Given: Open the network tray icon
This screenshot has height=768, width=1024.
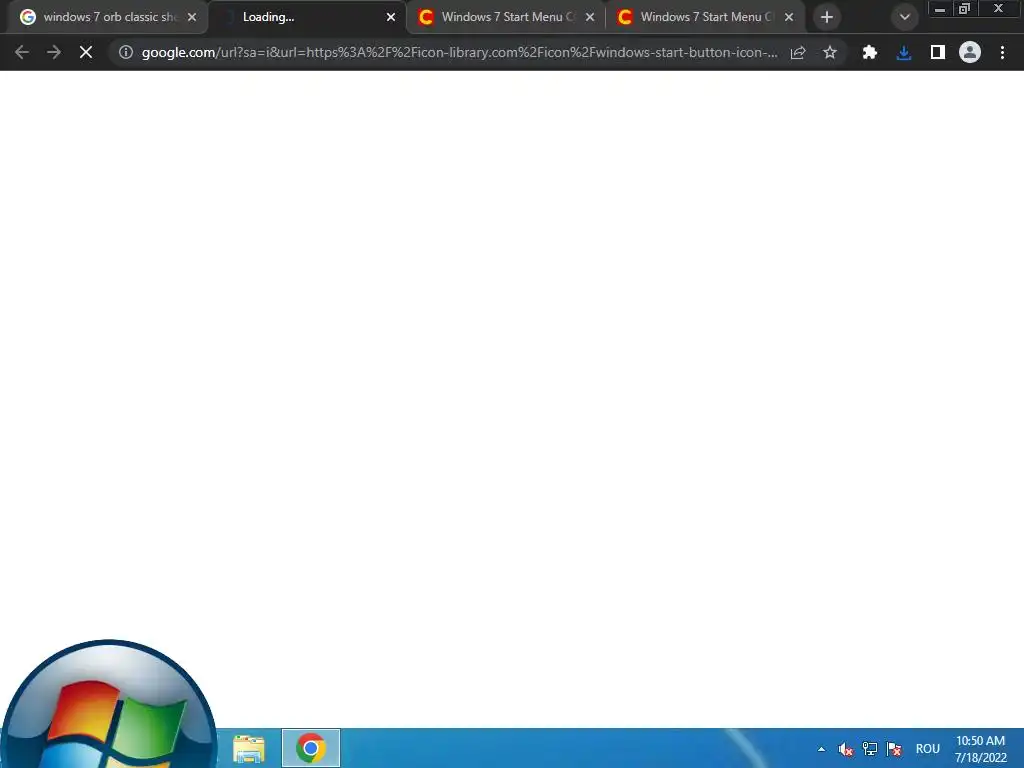Looking at the screenshot, I should pyautogui.click(x=869, y=749).
